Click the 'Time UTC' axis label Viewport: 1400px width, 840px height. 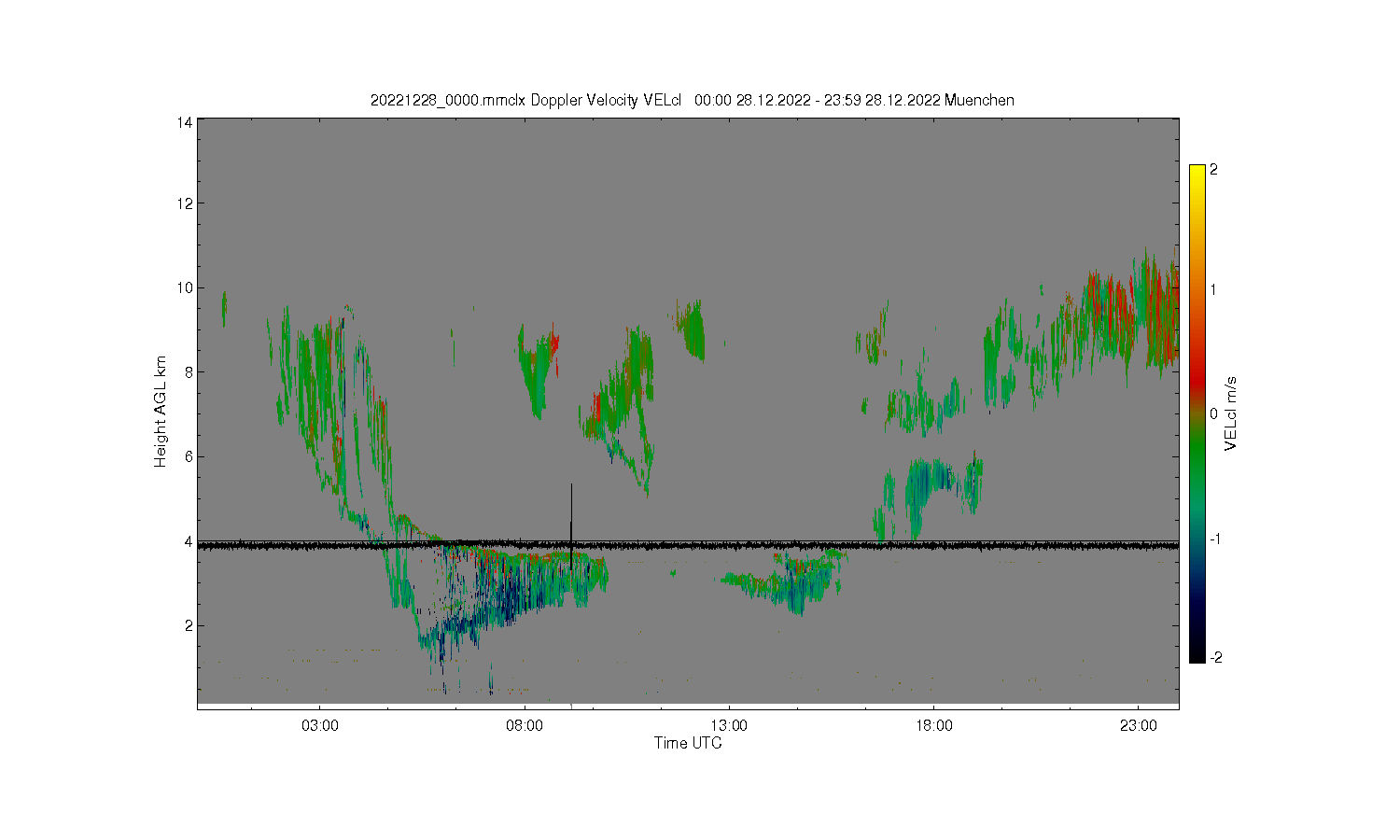(x=688, y=744)
